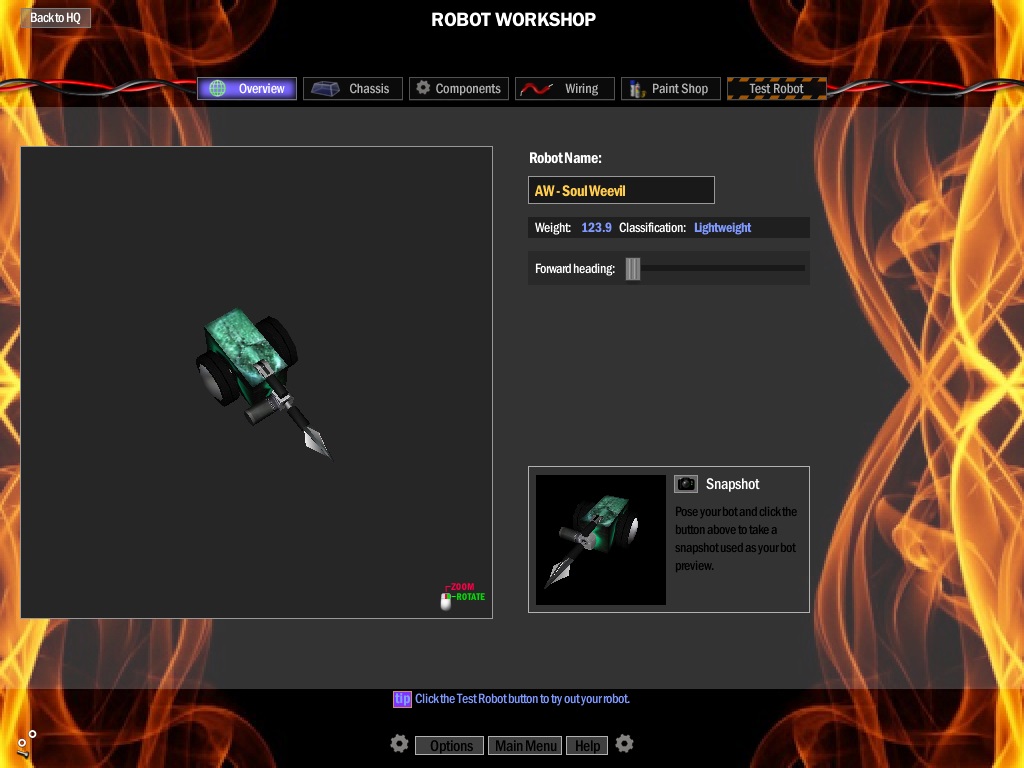Viewport: 1024px width, 768px height.
Task: Open Help
Action: point(587,745)
